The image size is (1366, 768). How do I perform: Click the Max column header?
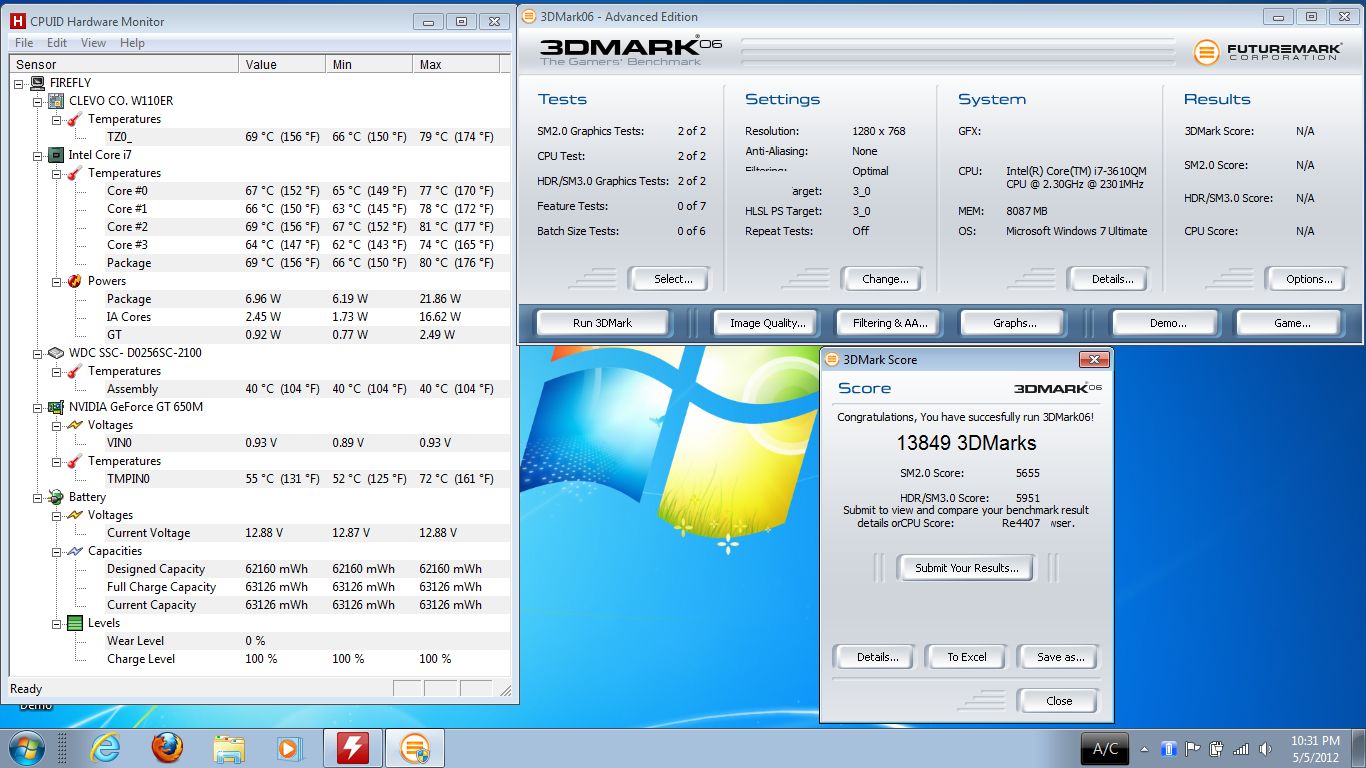456,64
